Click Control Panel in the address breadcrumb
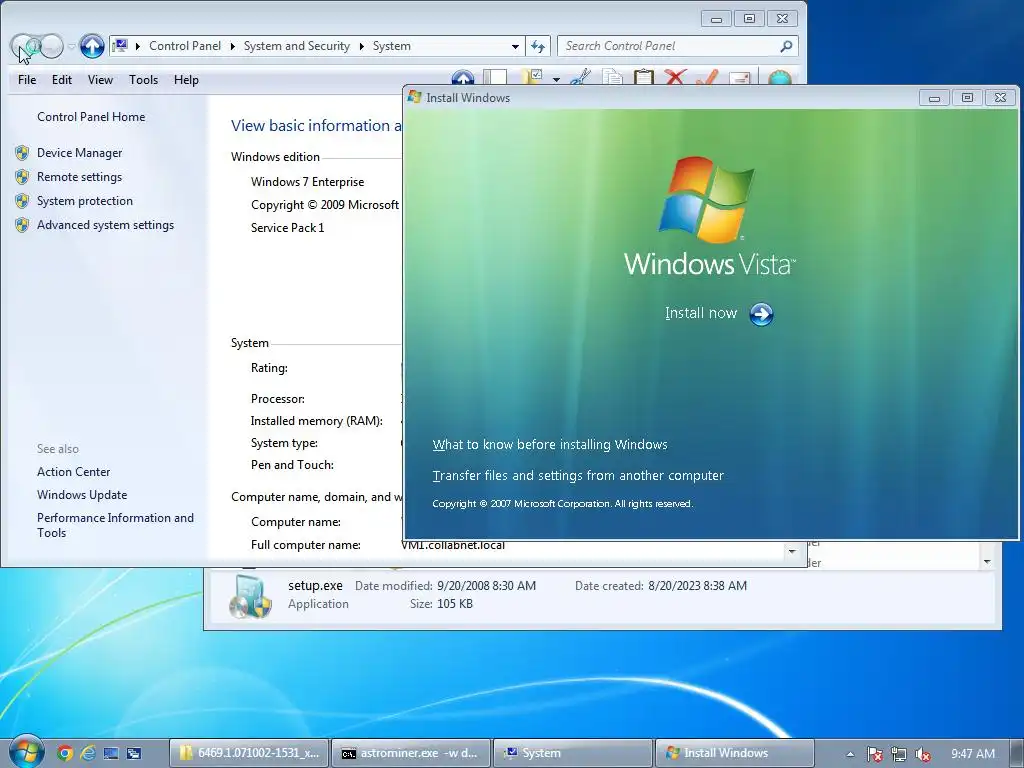1024x768 pixels. pyautogui.click(x=185, y=46)
